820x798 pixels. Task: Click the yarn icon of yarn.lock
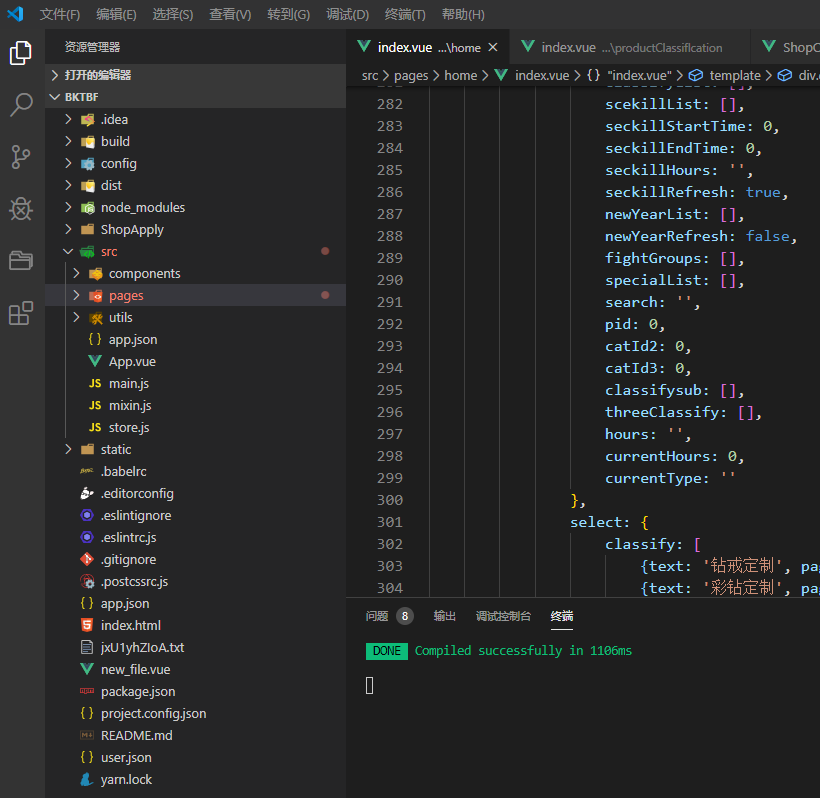pos(87,779)
